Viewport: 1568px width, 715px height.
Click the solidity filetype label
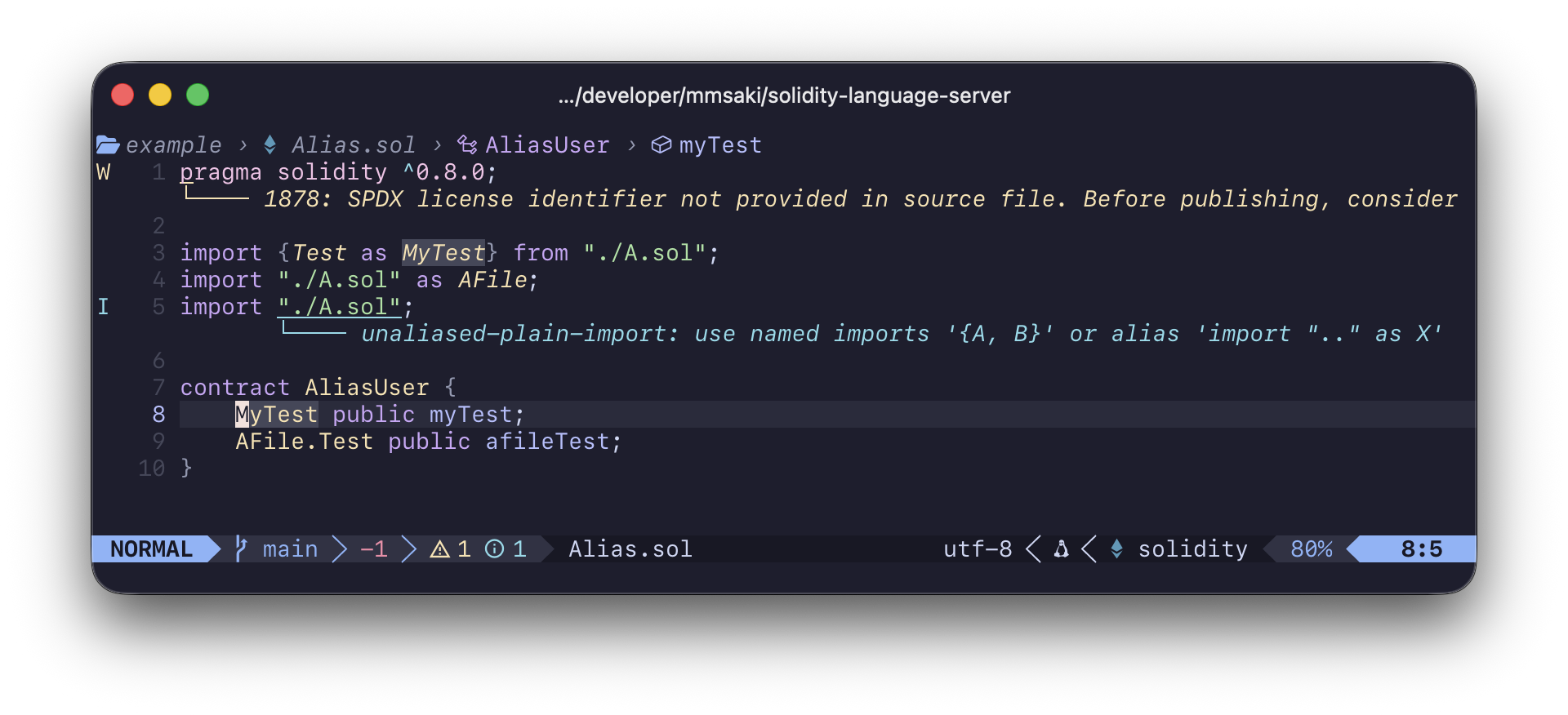point(1193,549)
